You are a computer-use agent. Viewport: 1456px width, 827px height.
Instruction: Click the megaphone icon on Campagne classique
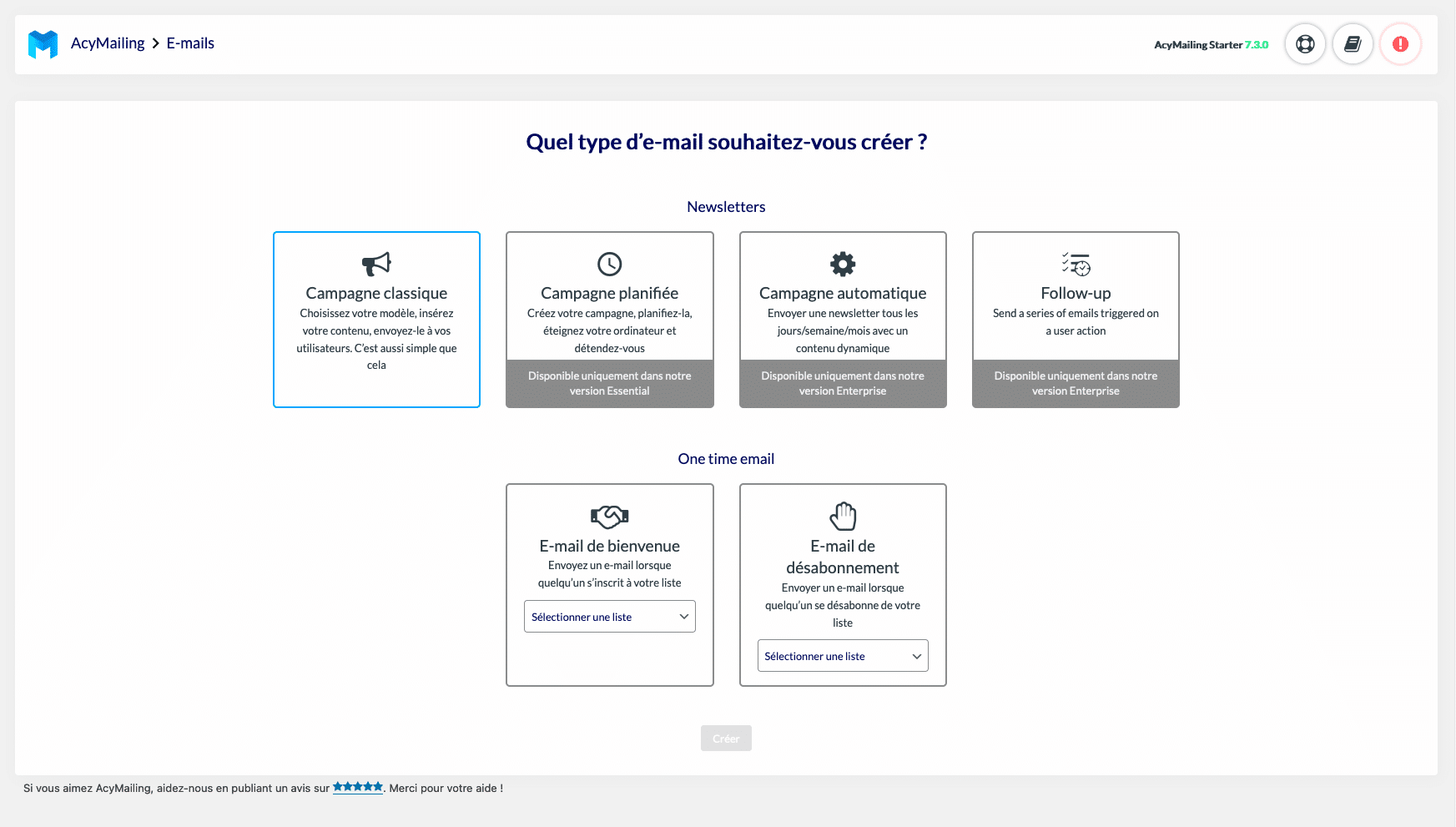click(376, 265)
